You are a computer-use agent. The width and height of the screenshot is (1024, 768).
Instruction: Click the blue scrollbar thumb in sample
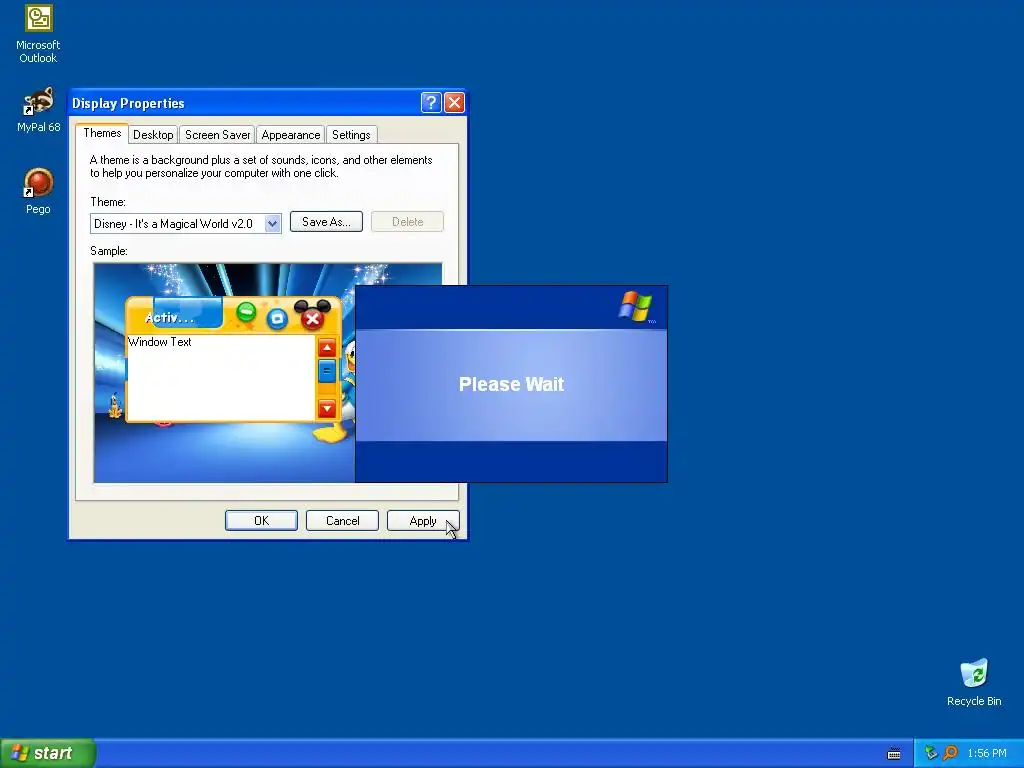click(x=327, y=371)
